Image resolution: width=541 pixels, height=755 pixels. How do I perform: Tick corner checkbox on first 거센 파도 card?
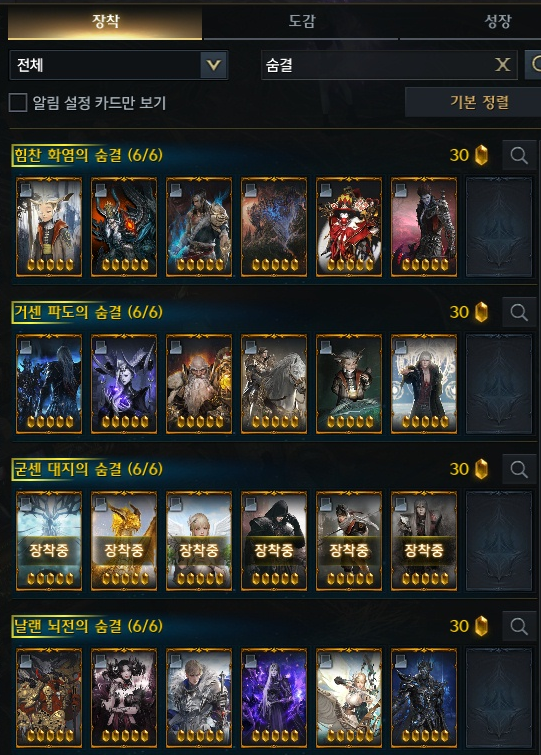pyautogui.click(x=26, y=347)
